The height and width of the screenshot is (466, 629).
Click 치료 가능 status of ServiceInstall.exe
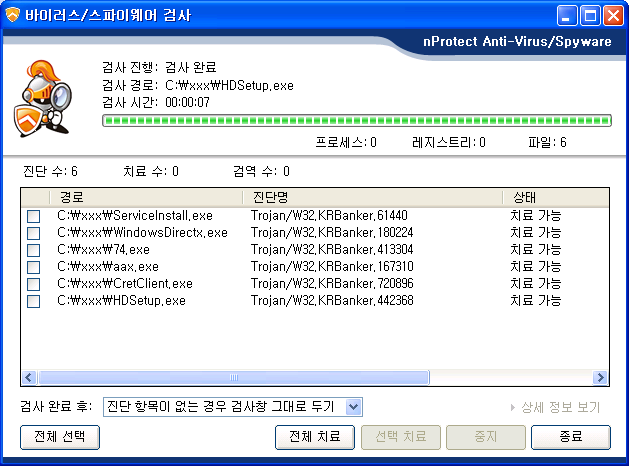(536, 216)
